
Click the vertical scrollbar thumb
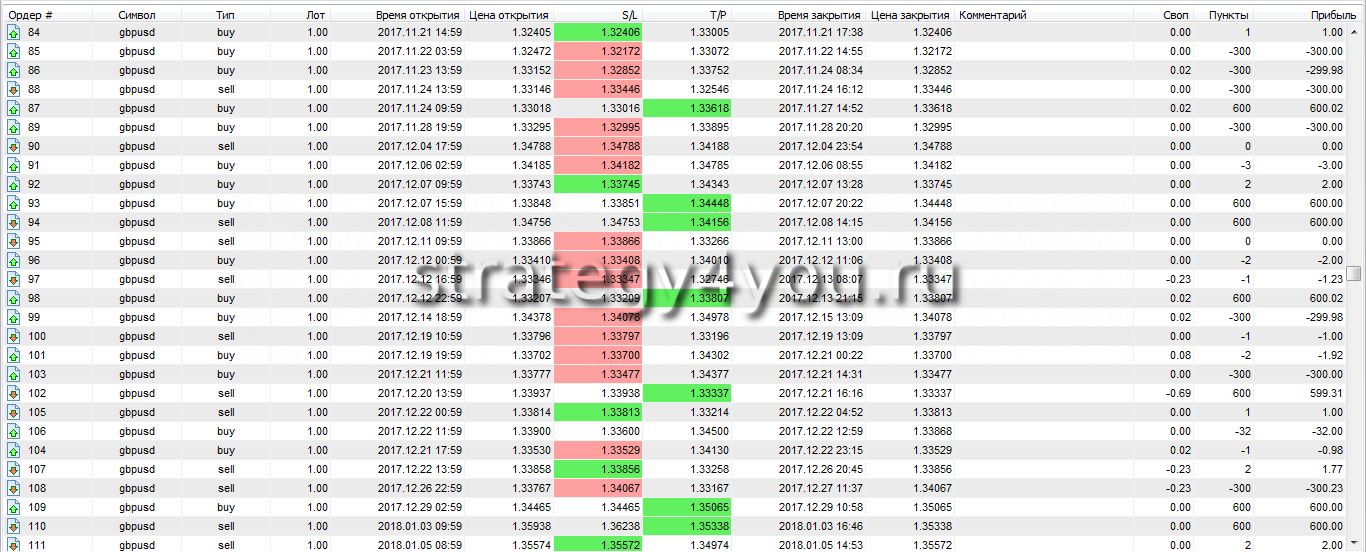pyautogui.click(x=1353, y=273)
